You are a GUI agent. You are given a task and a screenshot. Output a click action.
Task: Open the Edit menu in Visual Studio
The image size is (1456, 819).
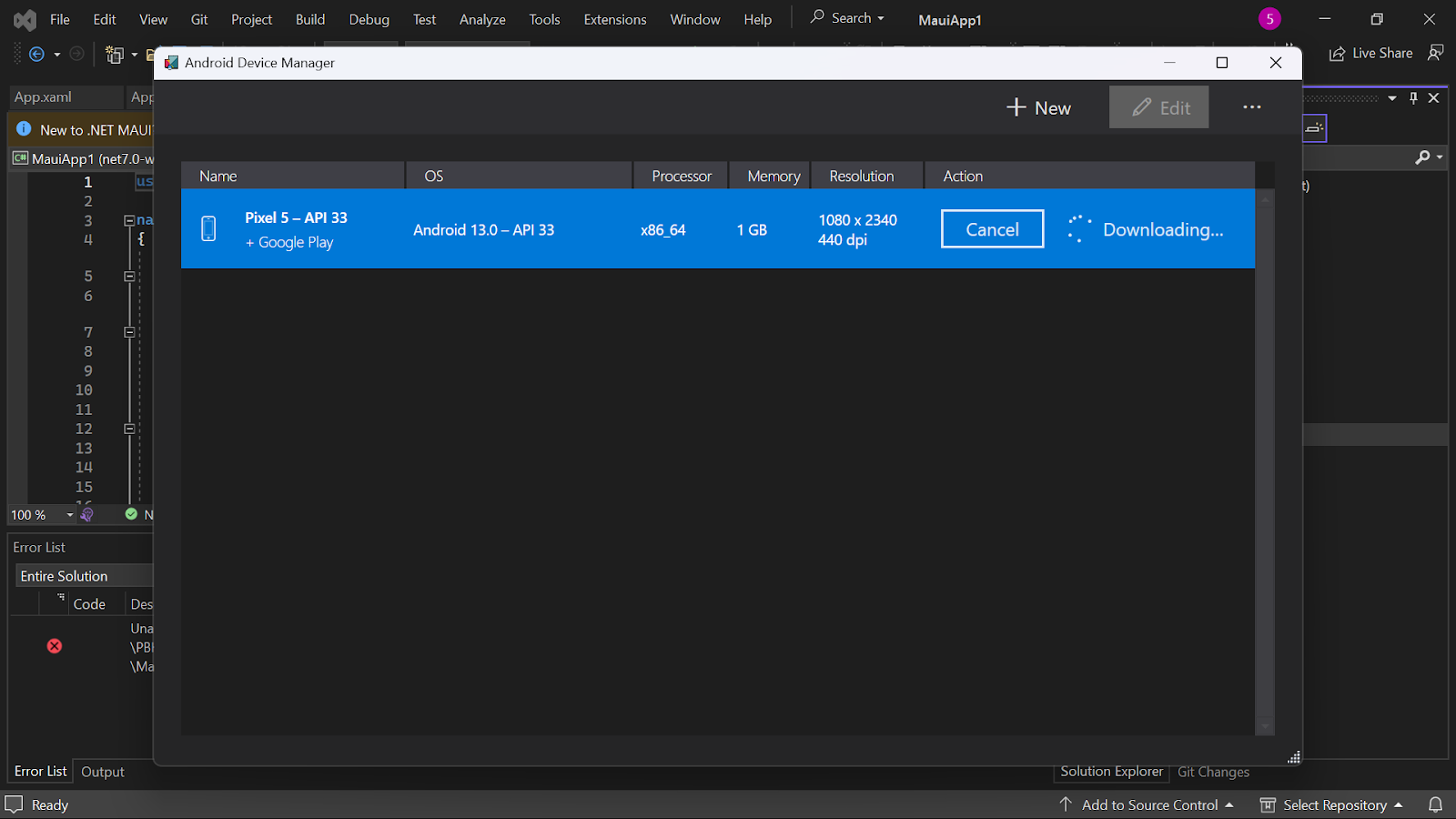coord(105,19)
